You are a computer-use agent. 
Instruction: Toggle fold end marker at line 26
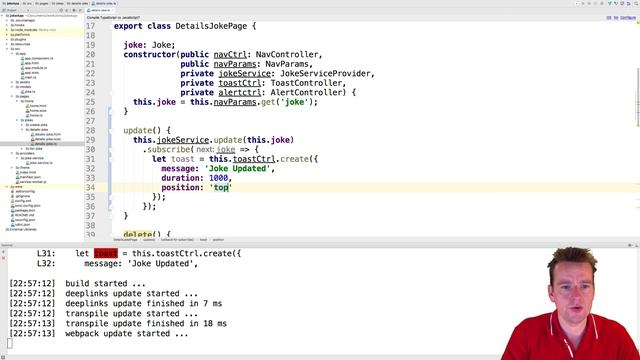click(110, 111)
